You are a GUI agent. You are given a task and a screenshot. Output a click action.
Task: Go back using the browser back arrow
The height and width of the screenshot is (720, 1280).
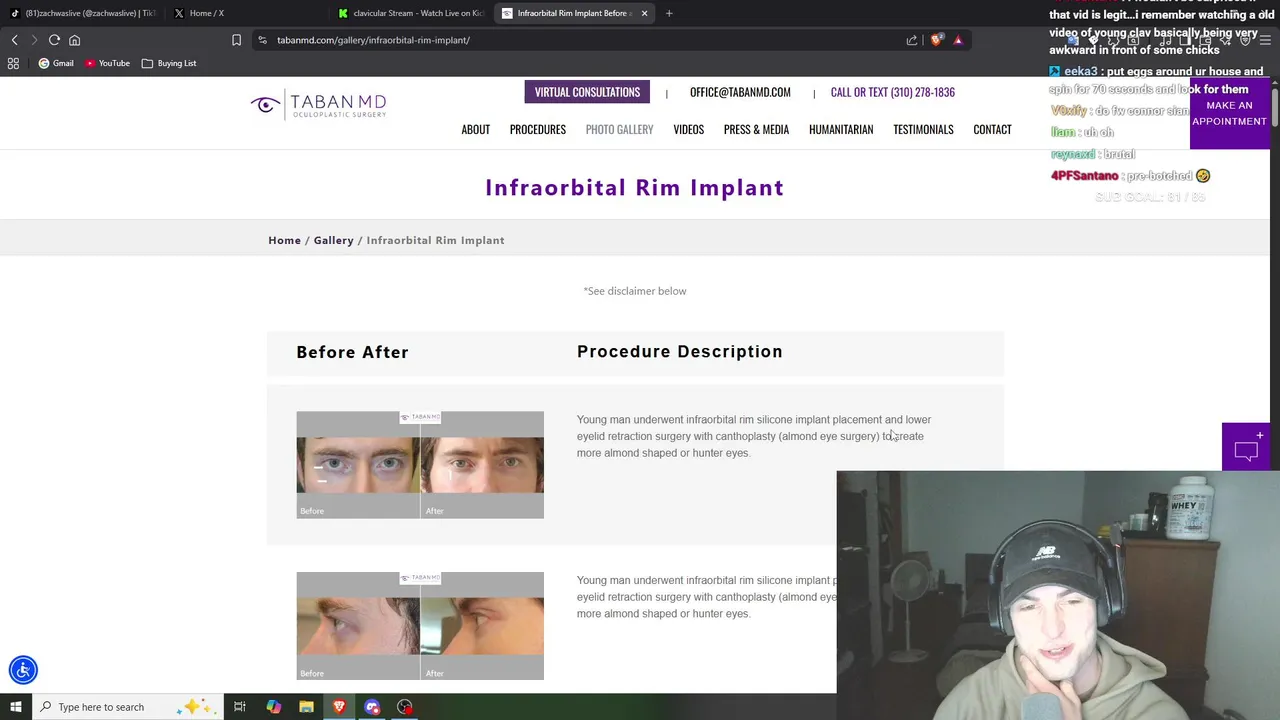14,40
